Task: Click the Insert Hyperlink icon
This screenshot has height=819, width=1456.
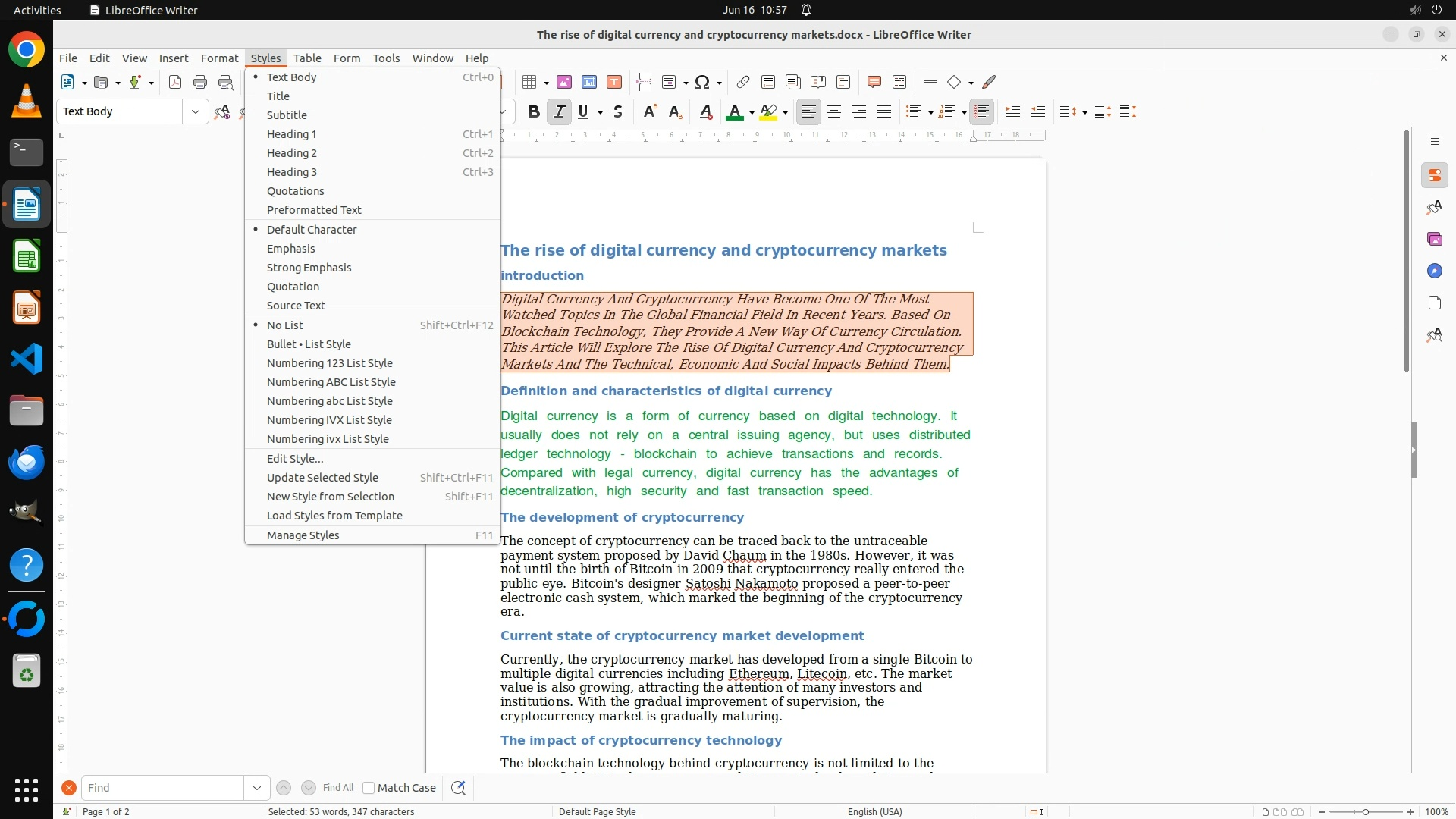Action: (743, 82)
